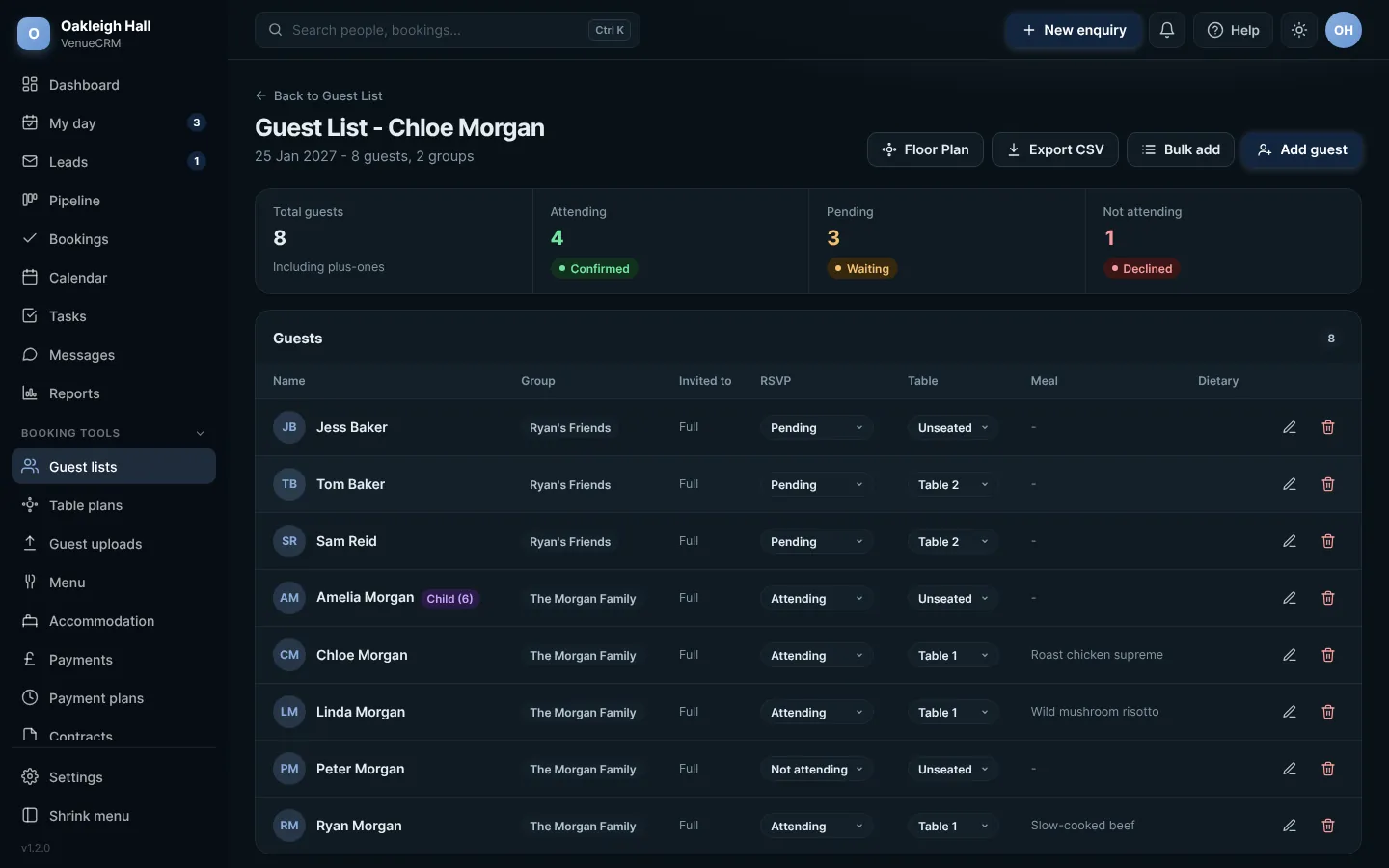Open Settings in the sidebar
1389x868 pixels.
click(x=114, y=777)
